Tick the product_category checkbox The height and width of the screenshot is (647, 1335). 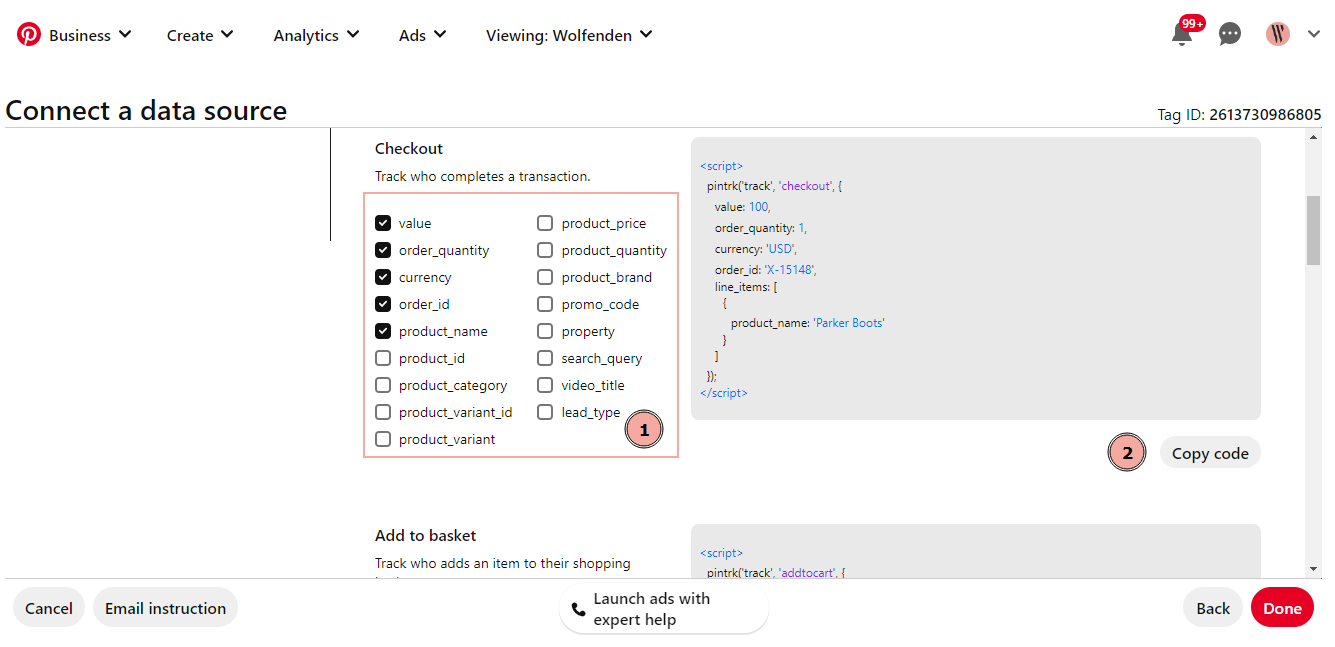(x=383, y=385)
